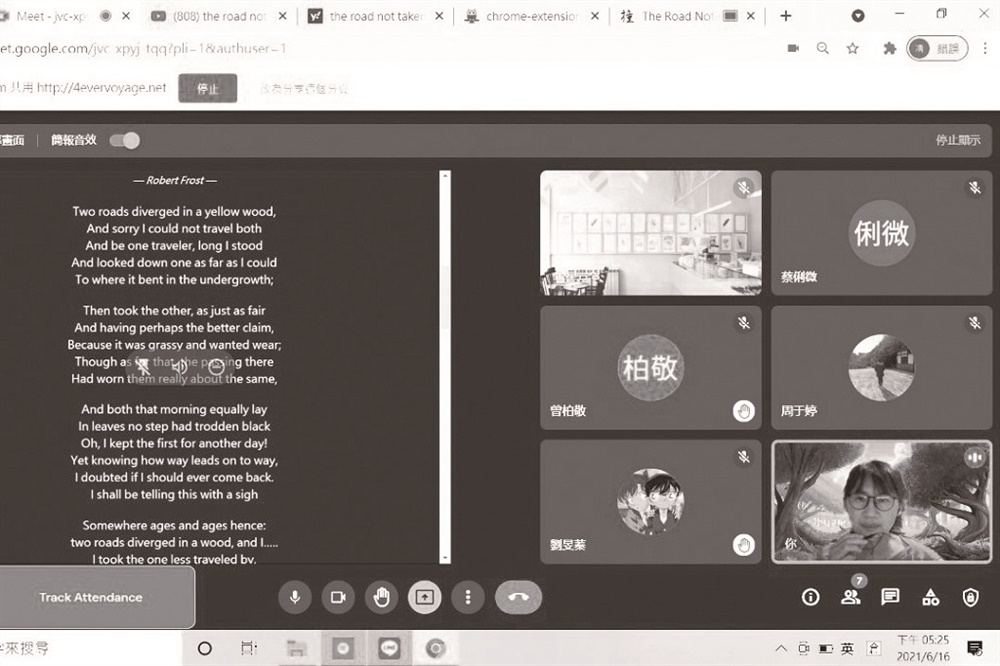Click the line "Somewhere ages and ages hence:"

[174, 525]
